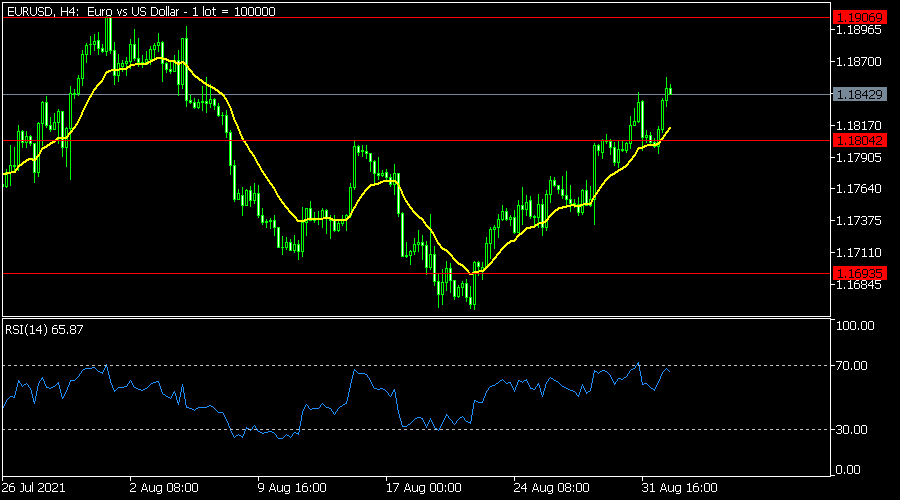
Task: Click the RSI 100.00 scale label
Action: point(855,325)
